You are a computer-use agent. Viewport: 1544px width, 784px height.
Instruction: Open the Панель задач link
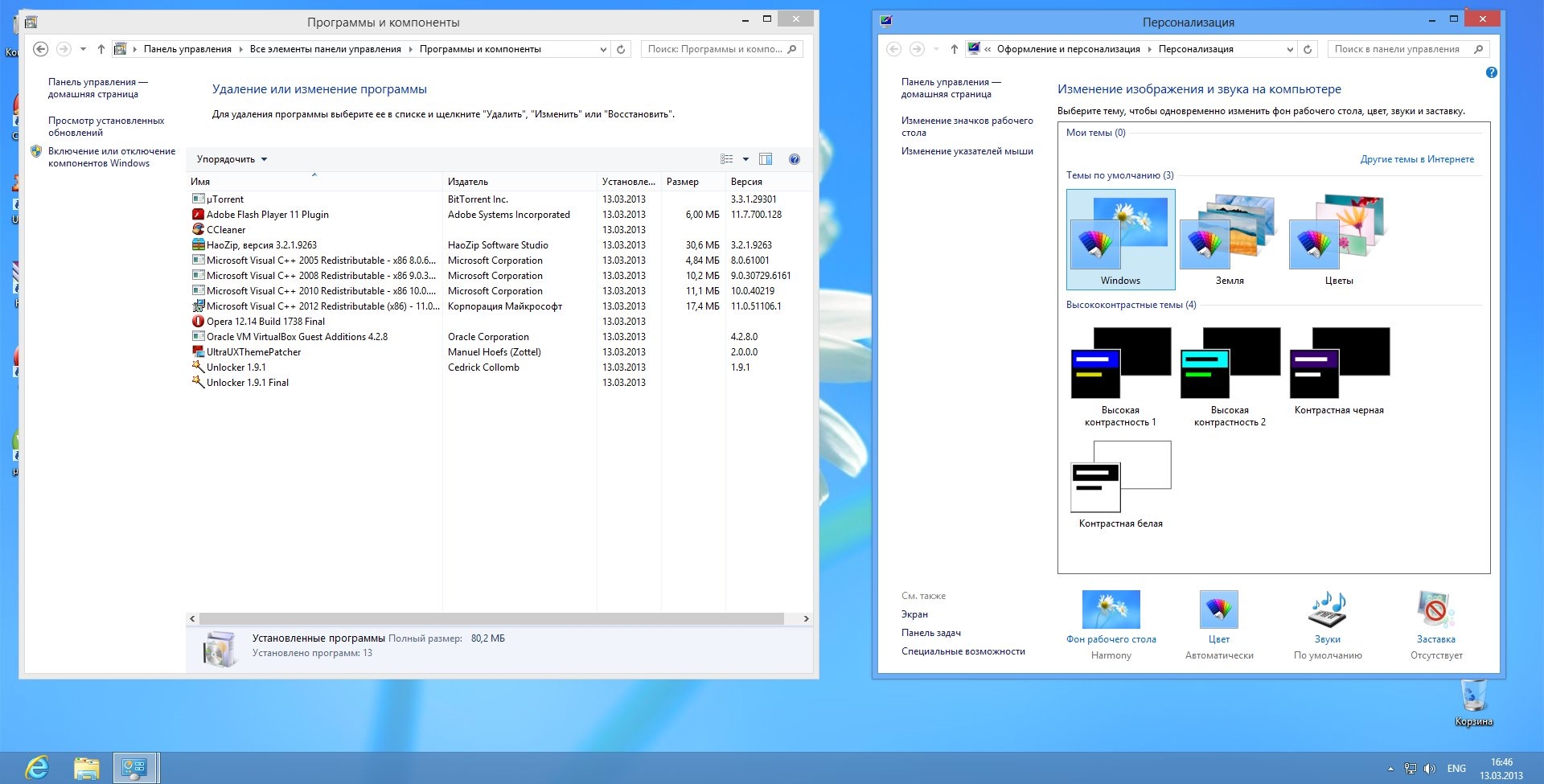click(931, 633)
